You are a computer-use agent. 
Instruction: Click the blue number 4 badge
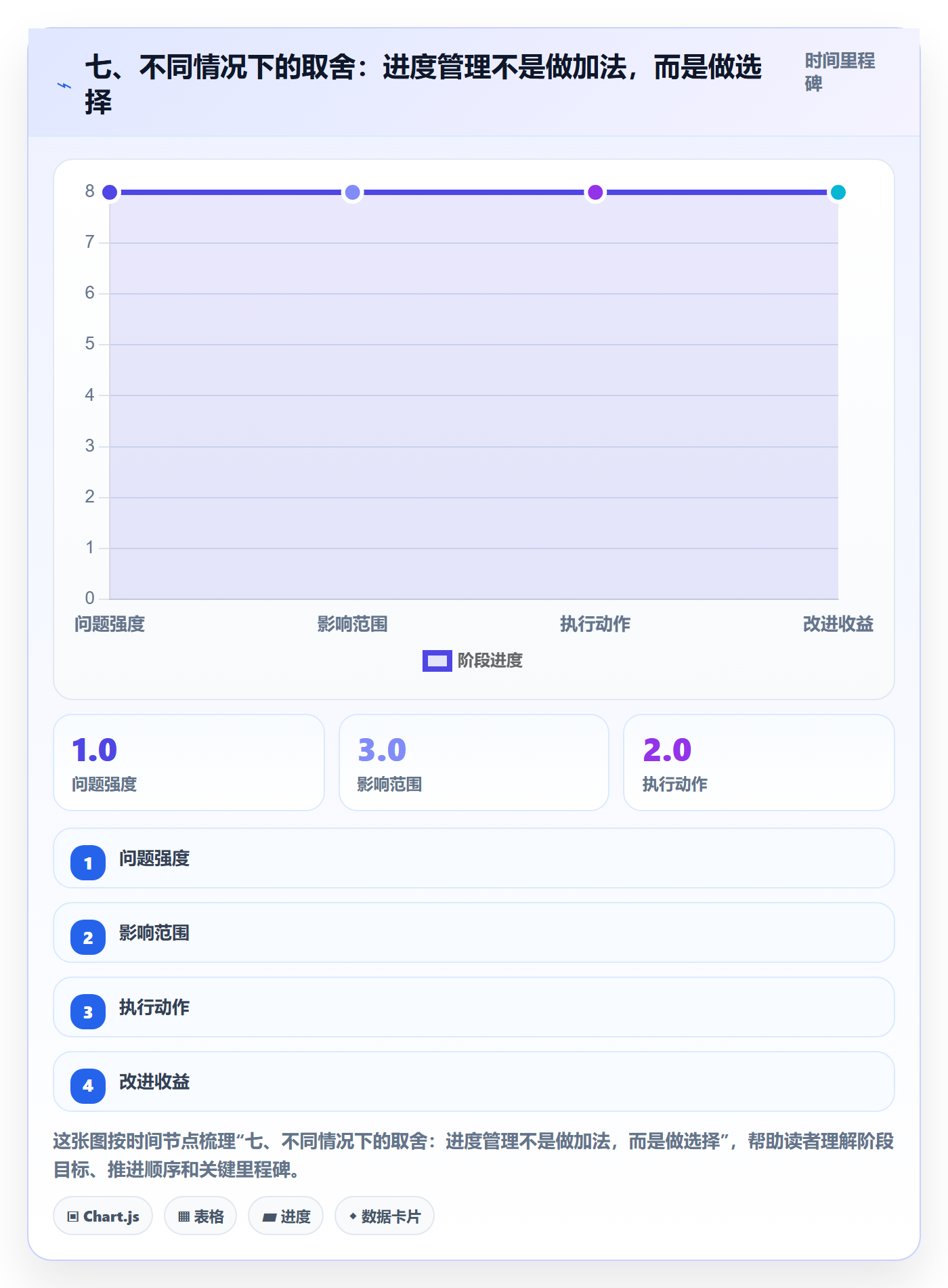click(x=88, y=1086)
